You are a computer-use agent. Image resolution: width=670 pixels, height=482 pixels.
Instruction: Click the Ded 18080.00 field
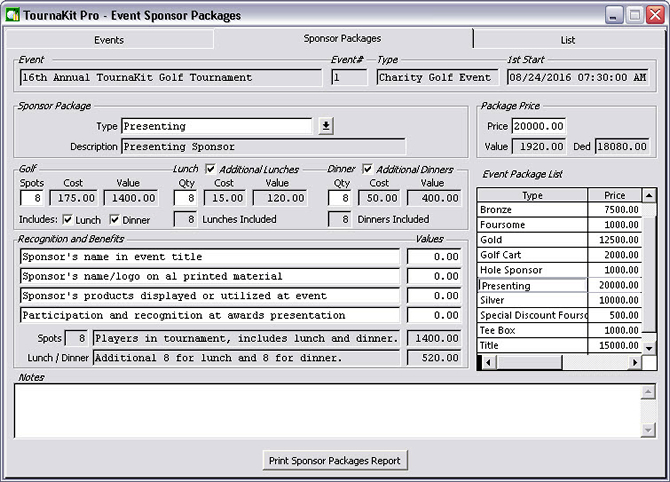pyautogui.click(x=622, y=147)
